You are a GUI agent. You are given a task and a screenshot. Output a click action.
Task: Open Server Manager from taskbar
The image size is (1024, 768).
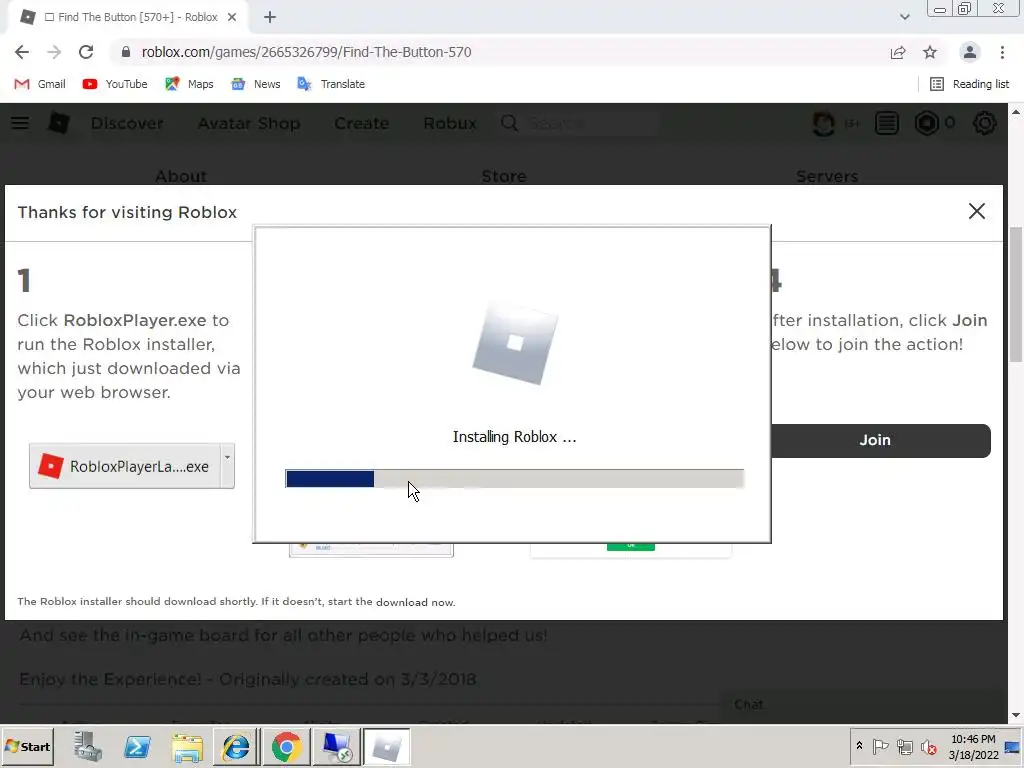click(x=87, y=746)
